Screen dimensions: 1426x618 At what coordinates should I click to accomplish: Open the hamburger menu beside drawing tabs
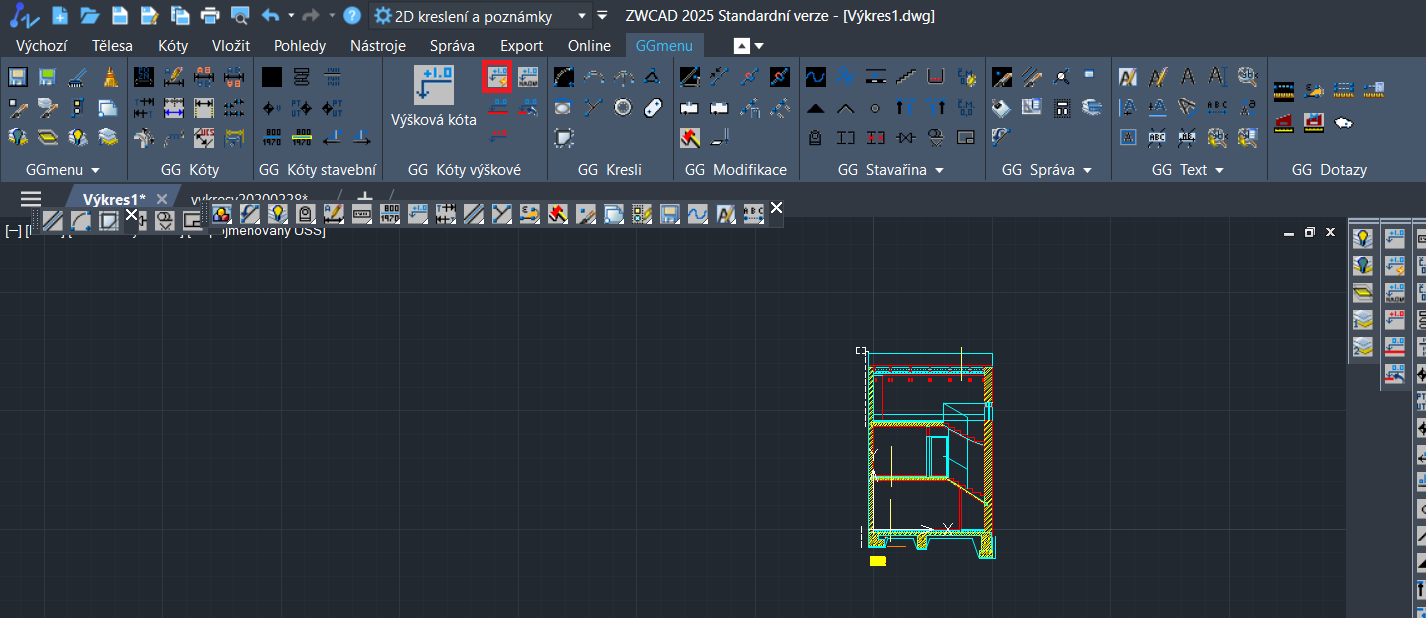[31, 198]
